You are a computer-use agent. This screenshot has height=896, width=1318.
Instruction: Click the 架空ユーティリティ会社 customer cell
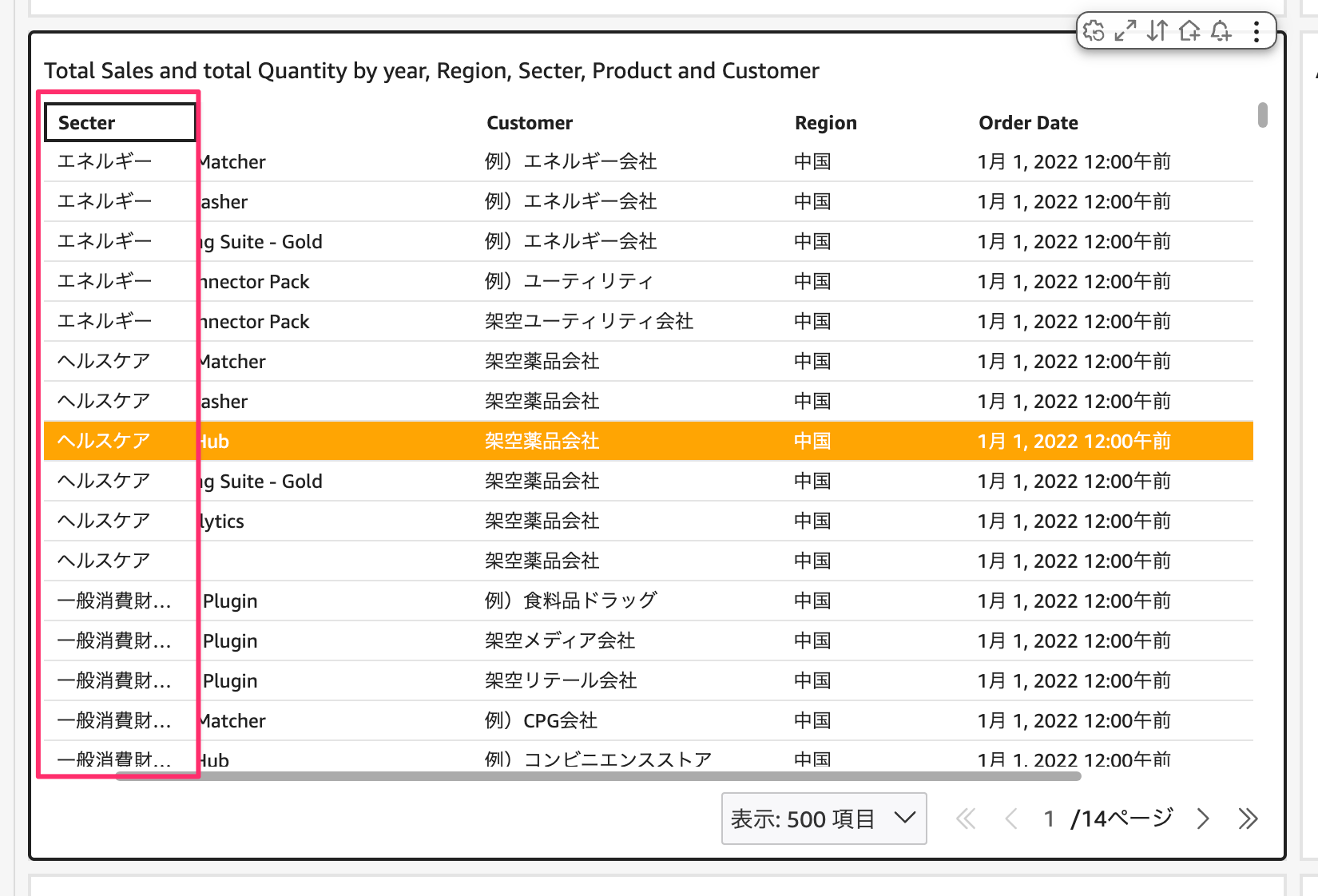point(589,321)
